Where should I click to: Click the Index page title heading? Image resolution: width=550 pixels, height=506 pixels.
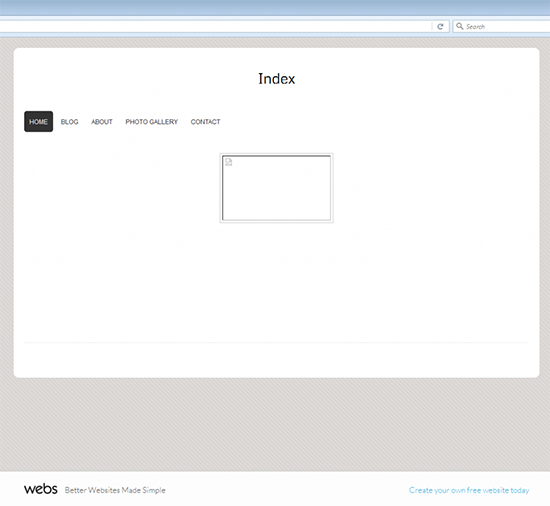point(276,79)
